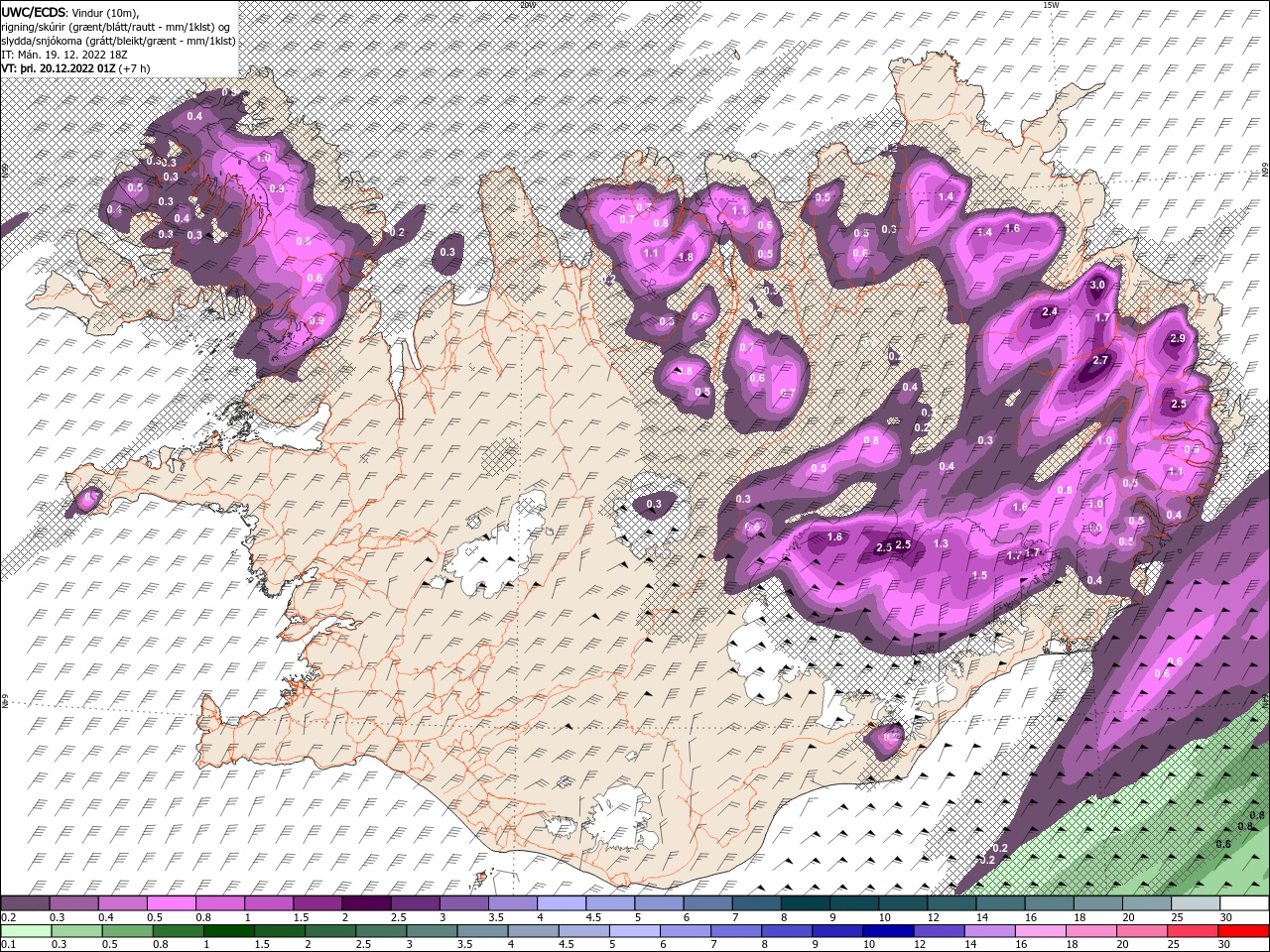1270x952 pixels.
Task: Select the red 25 rain legend swatch
Action: (x=1194, y=931)
